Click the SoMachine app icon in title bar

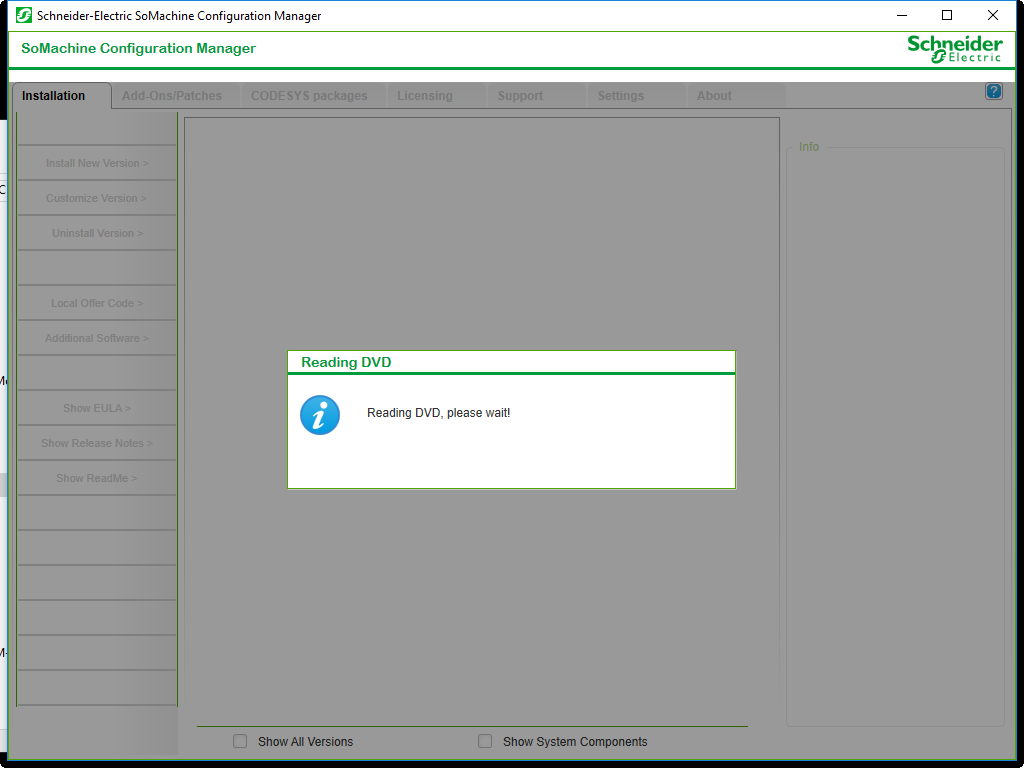pyautogui.click(x=24, y=15)
